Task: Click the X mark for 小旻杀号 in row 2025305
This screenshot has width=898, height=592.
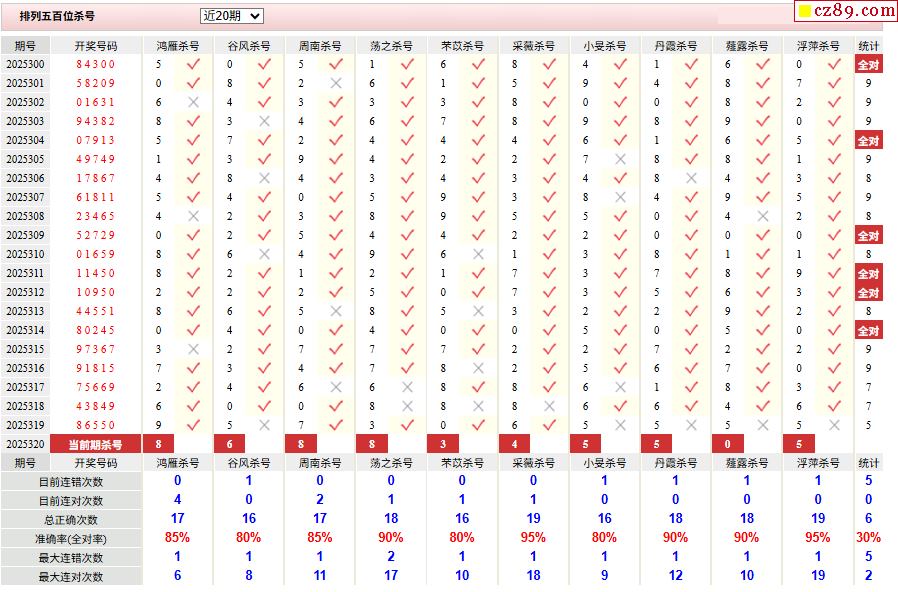Action: pyautogui.click(x=620, y=159)
